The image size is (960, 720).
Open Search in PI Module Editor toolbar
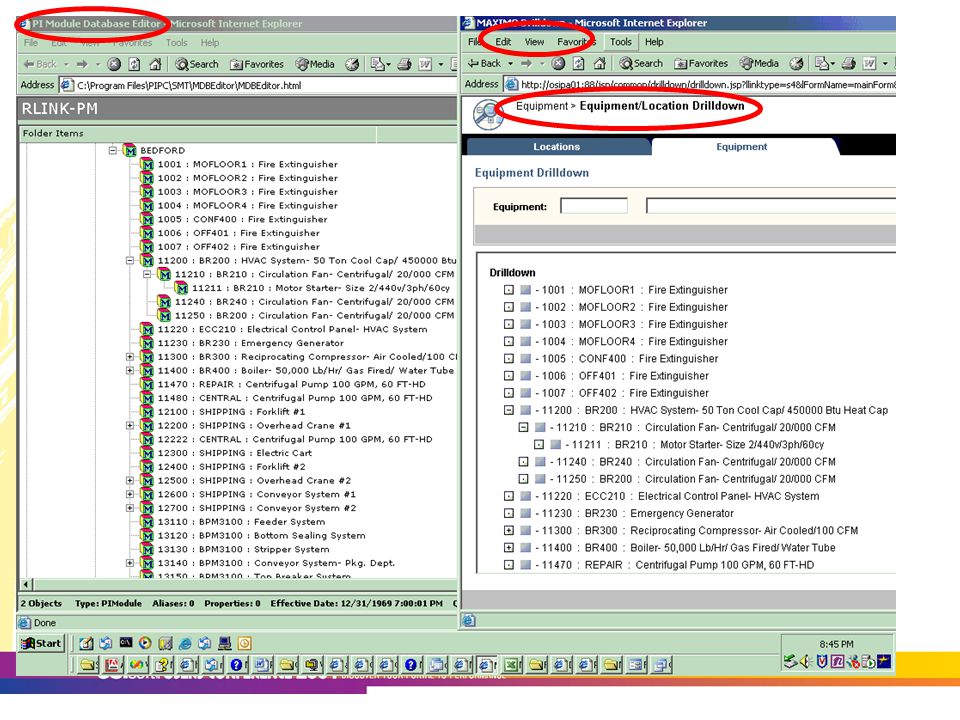point(197,64)
